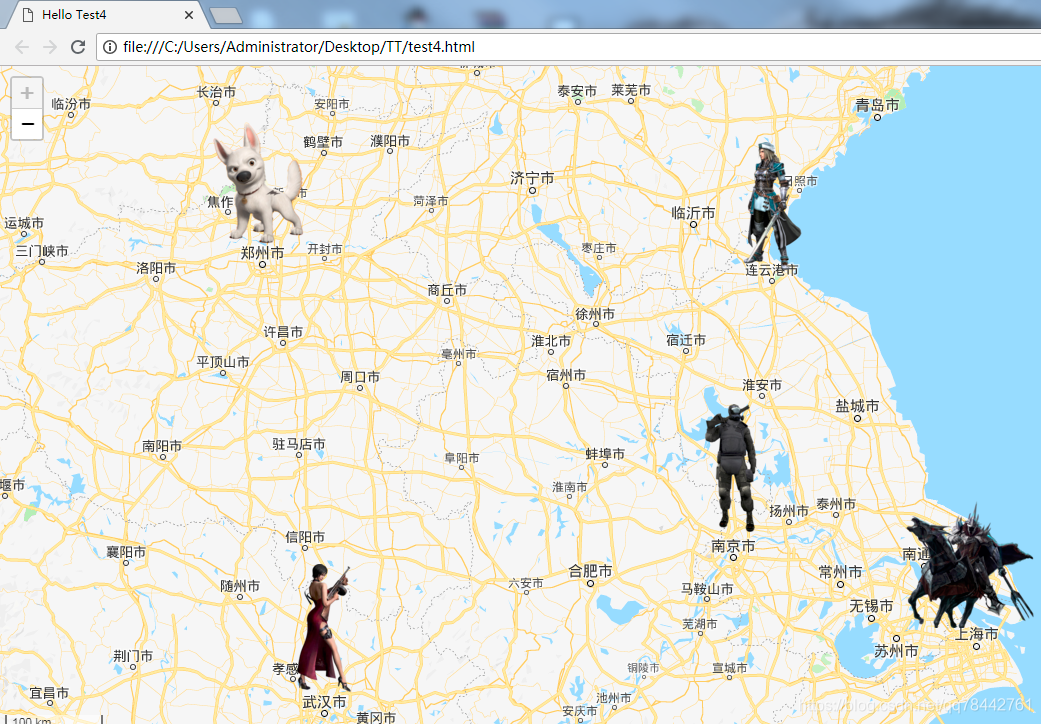Screen dimensions: 1041x724
Task: Go back in browser history
Action: 22,47
